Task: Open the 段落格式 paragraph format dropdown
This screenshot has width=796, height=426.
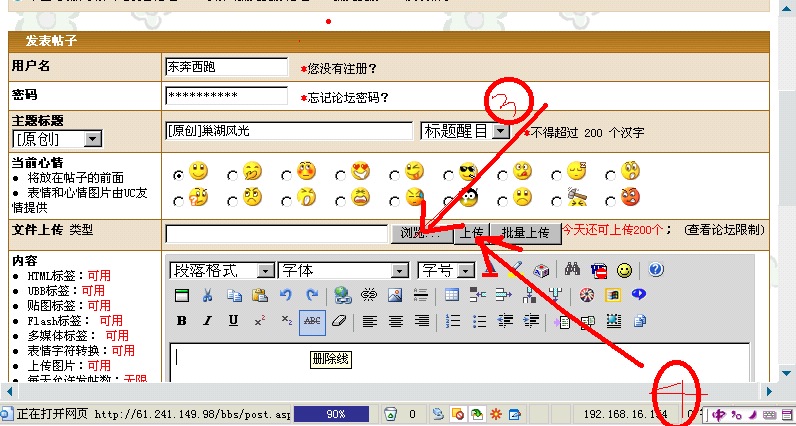Action: (x=264, y=270)
